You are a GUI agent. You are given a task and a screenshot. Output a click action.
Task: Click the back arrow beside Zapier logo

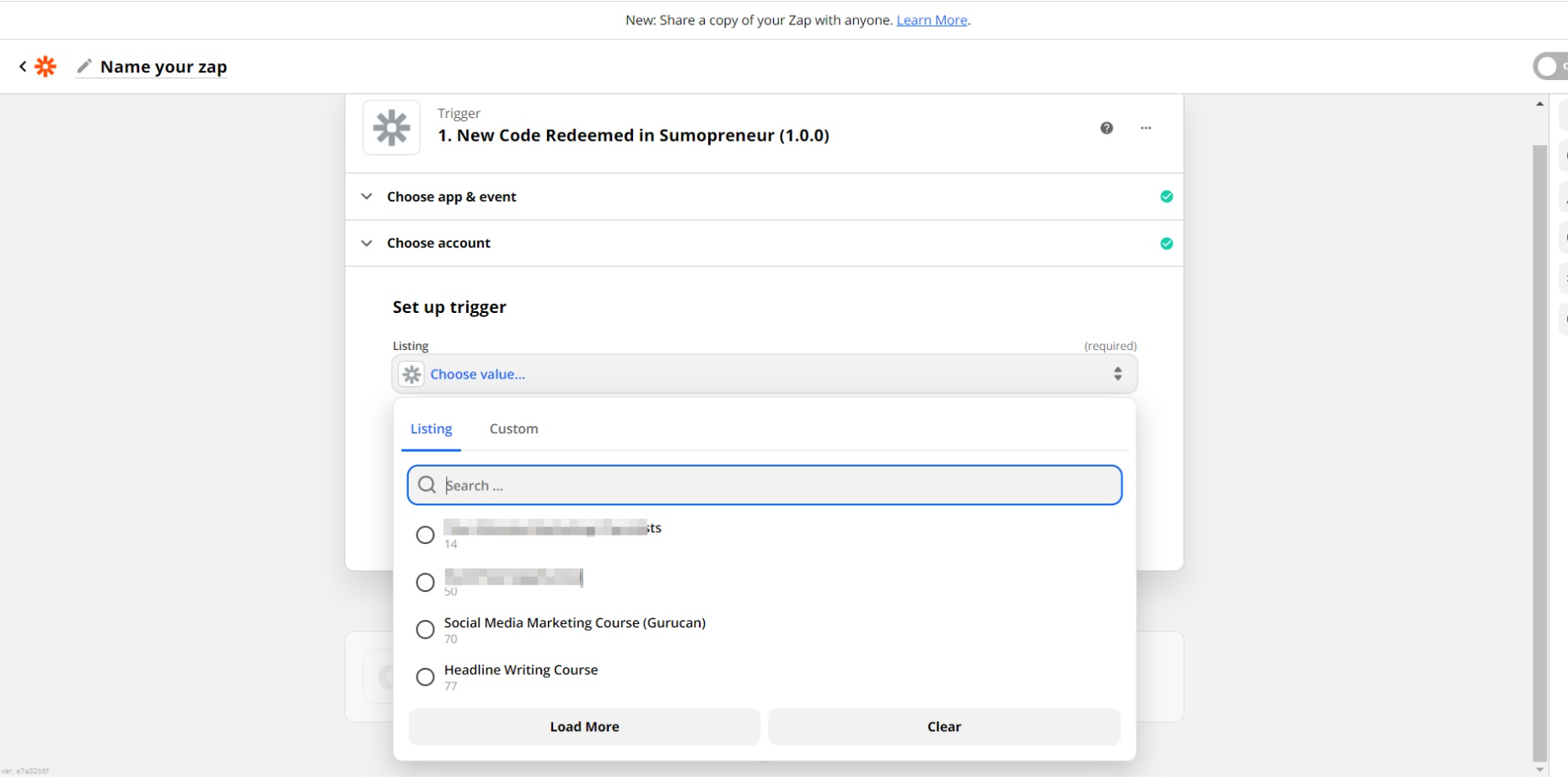(x=23, y=66)
